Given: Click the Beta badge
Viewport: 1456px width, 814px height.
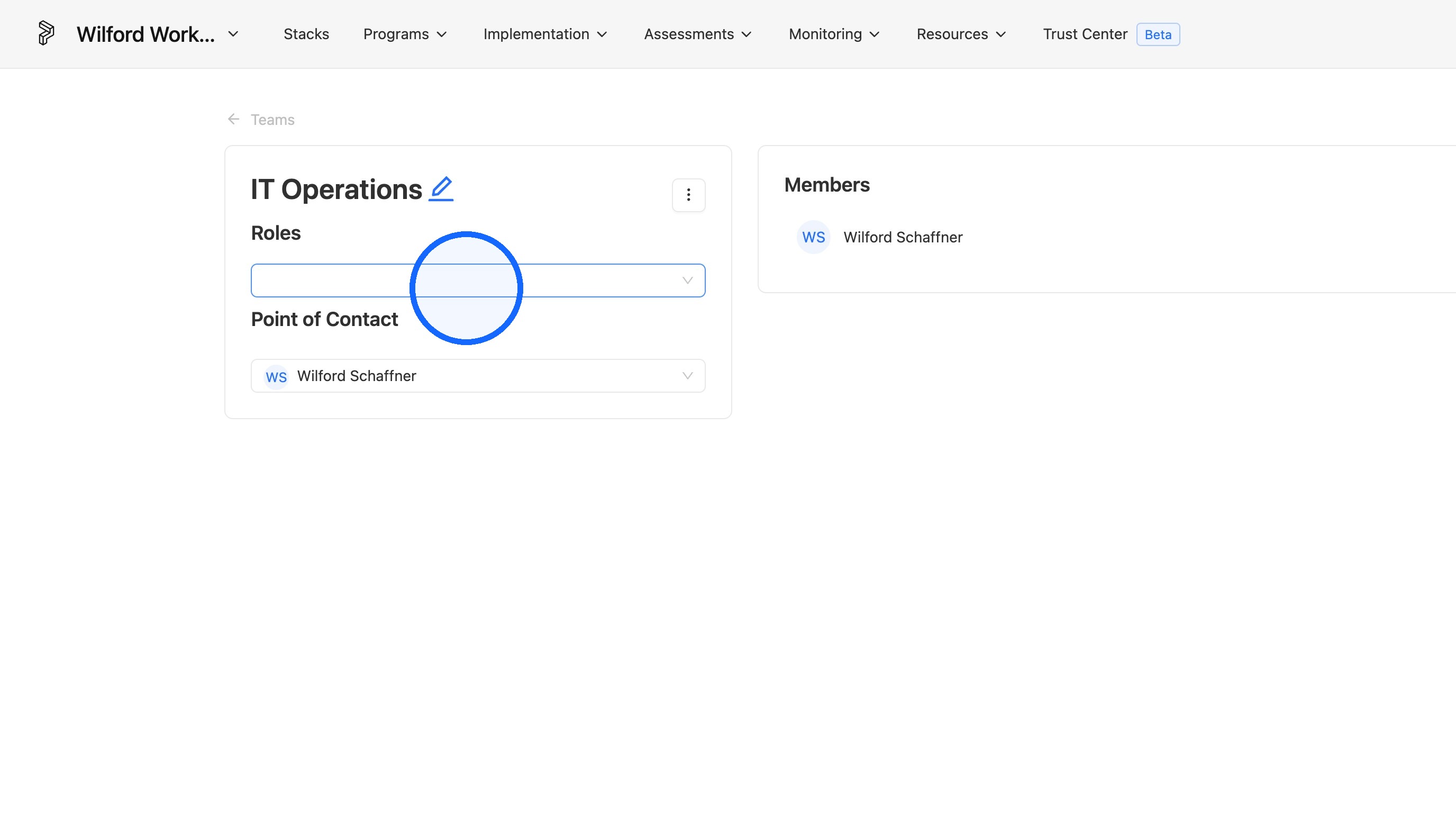Looking at the screenshot, I should click(x=1158, y=34).
